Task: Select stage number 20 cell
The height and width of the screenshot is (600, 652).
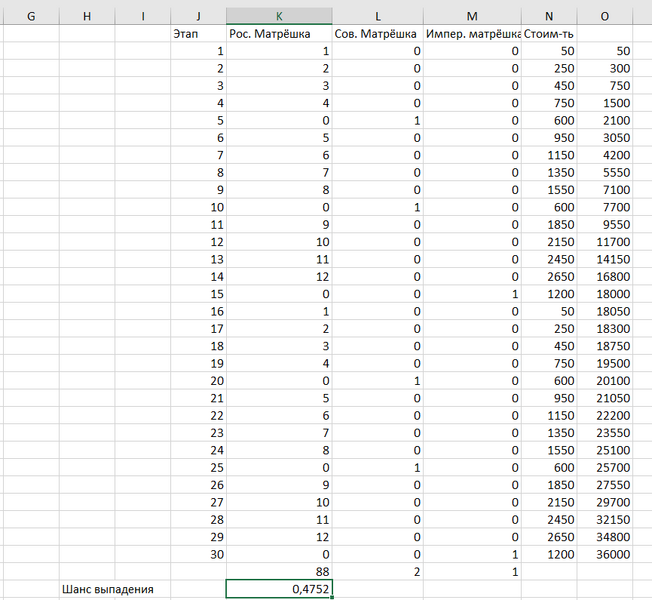Action: 198,380
